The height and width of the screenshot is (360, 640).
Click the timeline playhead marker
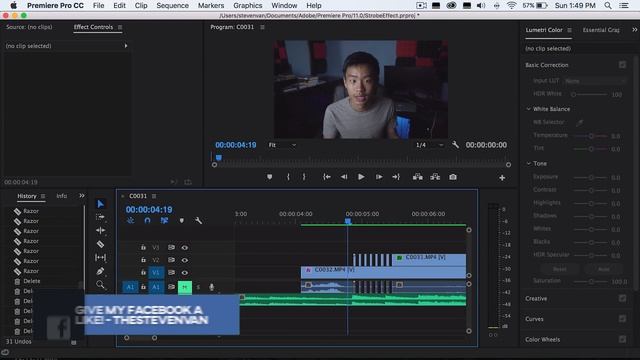[348, 221]
